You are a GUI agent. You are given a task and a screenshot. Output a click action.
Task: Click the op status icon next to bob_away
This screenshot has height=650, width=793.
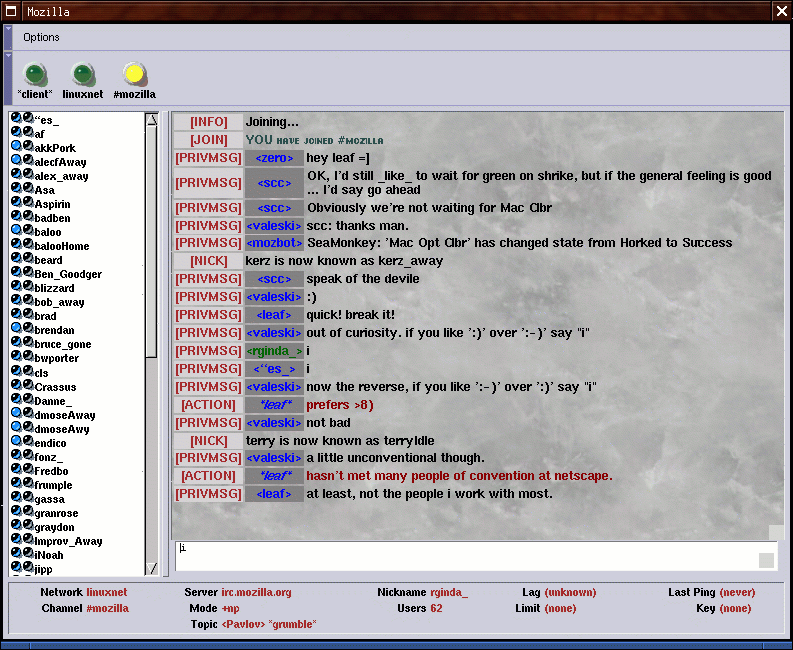(x=16, y=300)
